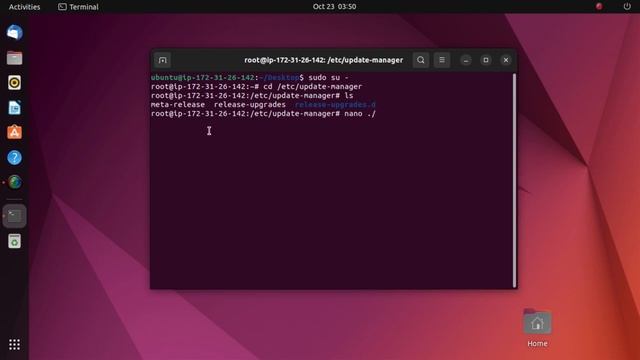
Task: Show Applications grid button
Action: click(14, 344)
